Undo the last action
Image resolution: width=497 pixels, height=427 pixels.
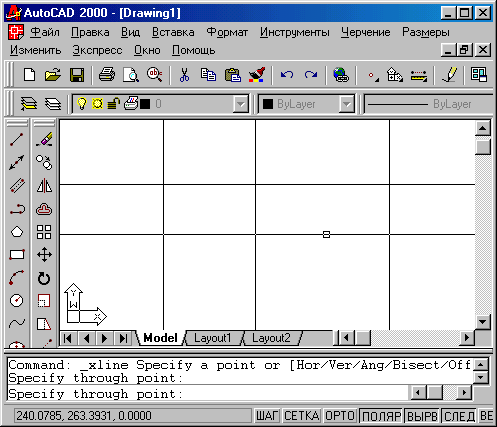click(x=287, y=74)
